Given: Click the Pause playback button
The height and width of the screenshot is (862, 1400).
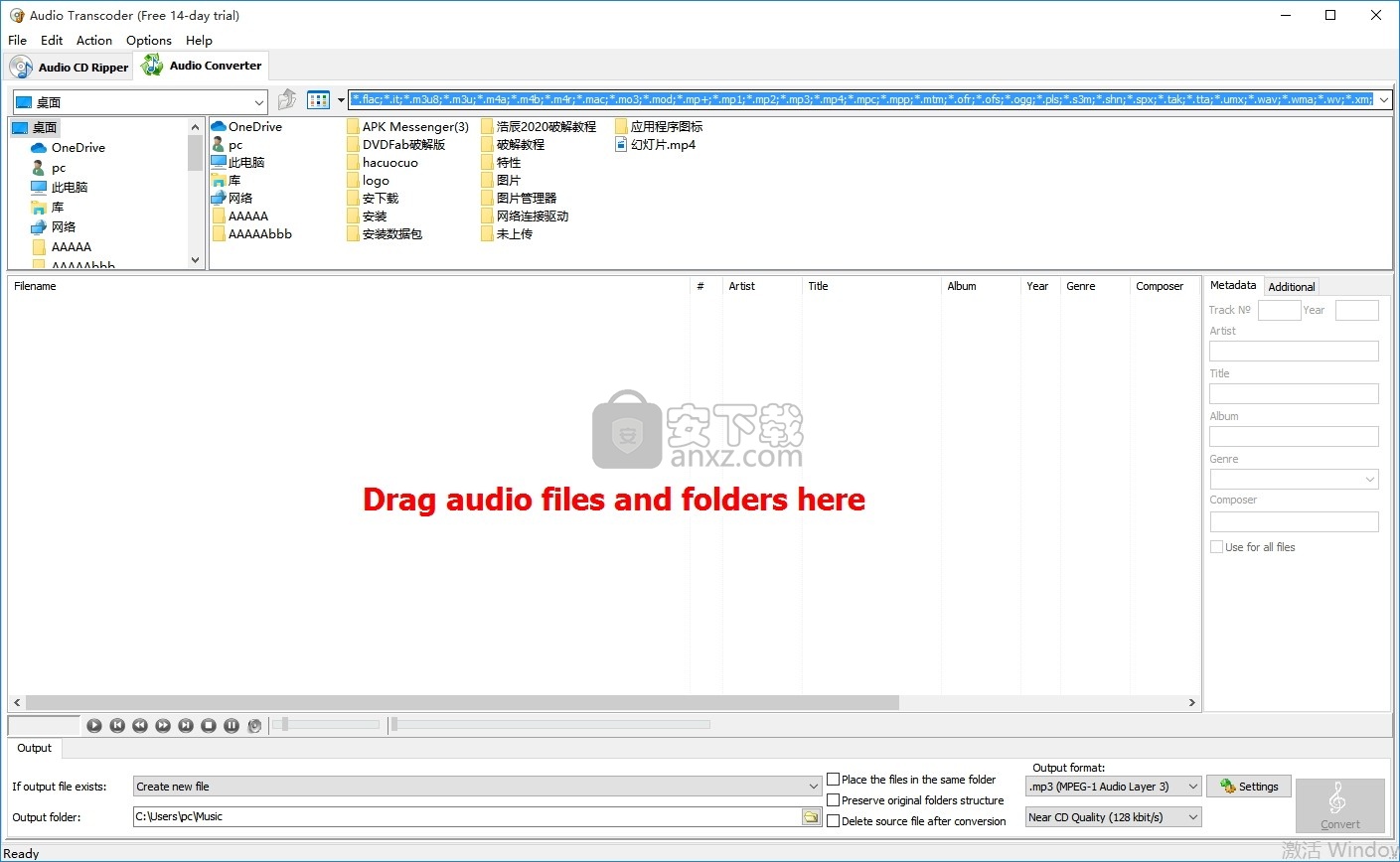Looking at the screenshot, I should click(232, 726).
